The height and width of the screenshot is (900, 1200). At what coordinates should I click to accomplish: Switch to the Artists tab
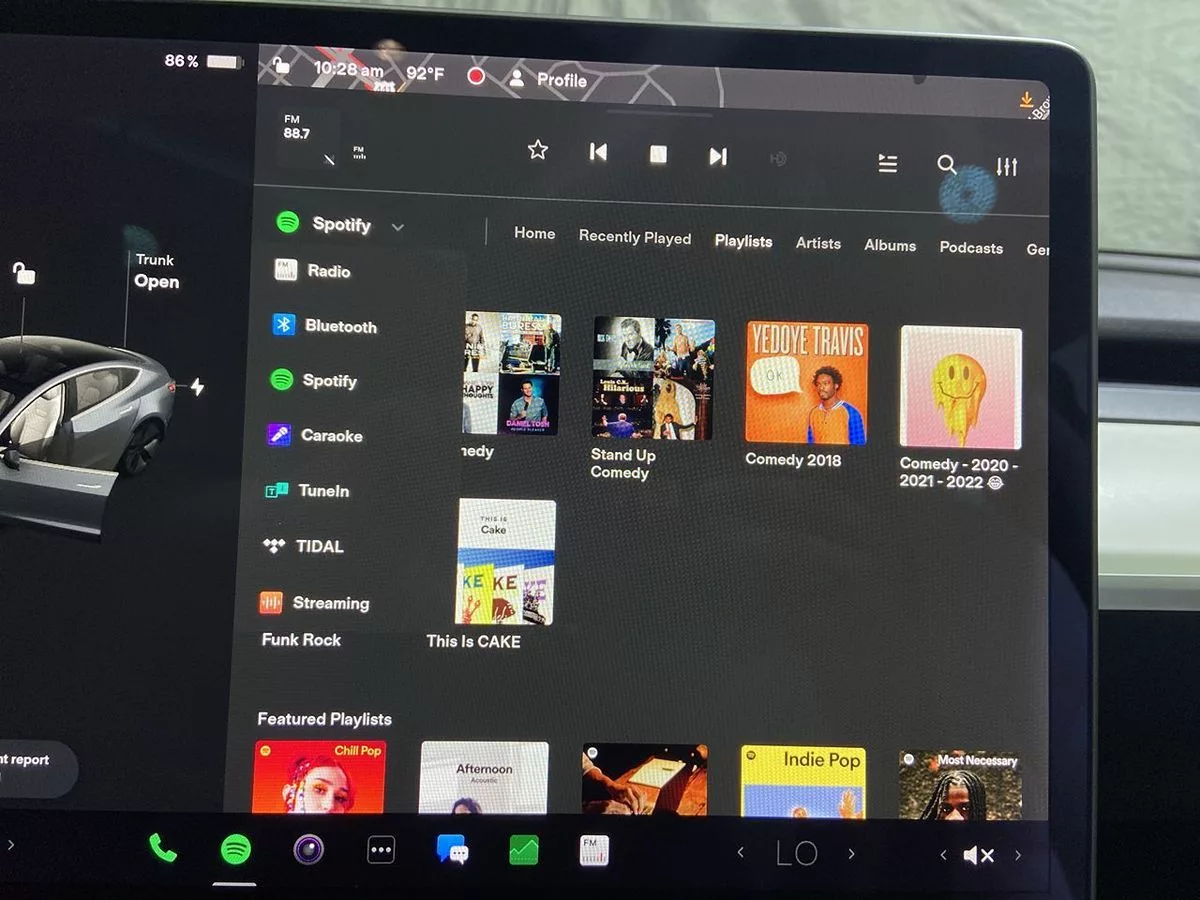pos(818,243)
